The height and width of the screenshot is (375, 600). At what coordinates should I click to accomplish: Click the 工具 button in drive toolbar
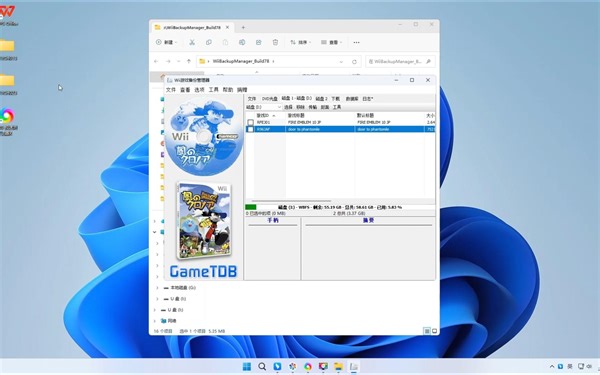click(337, 107)
